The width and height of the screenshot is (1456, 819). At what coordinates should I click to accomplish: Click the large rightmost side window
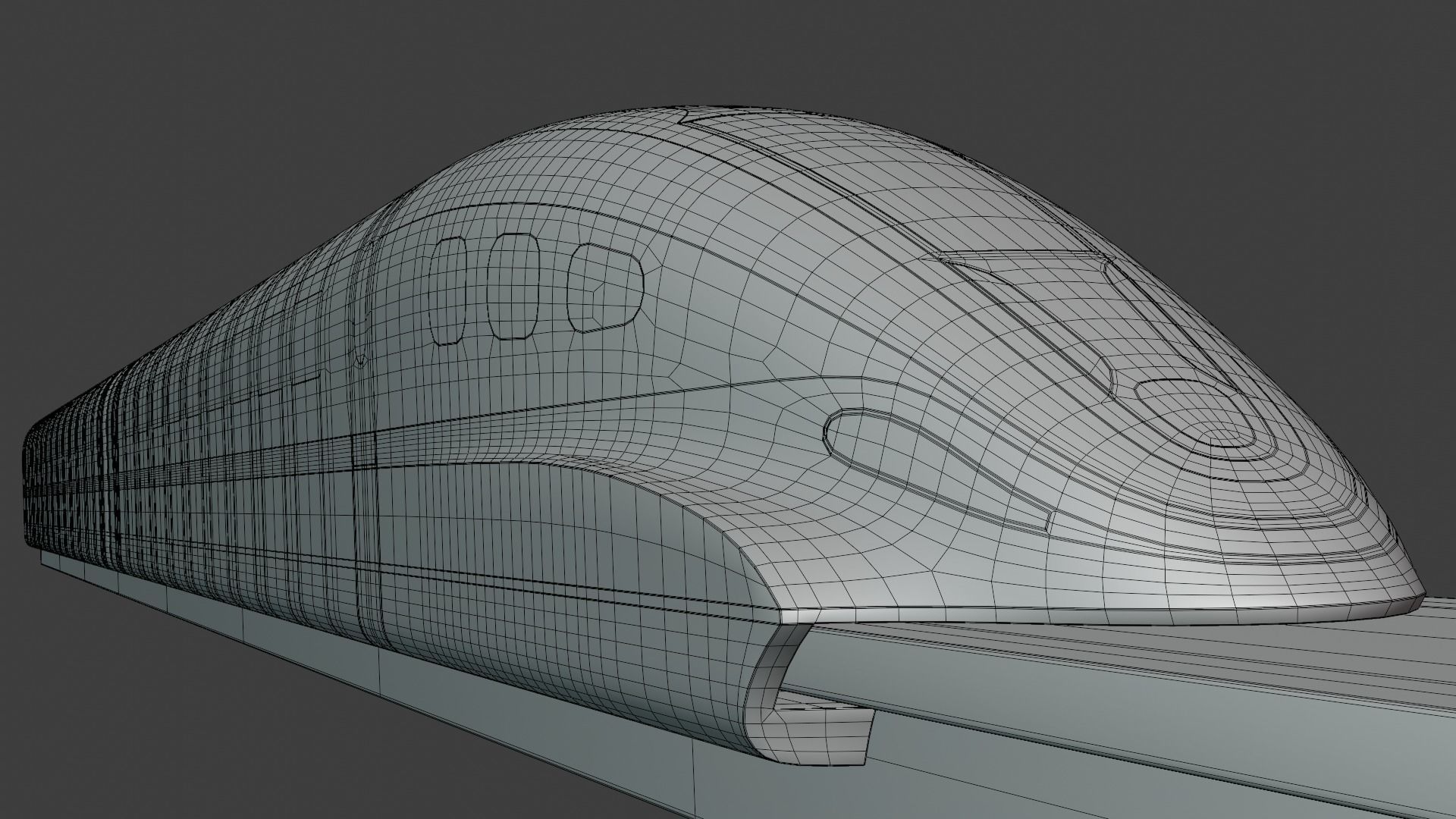click(604, 287)
